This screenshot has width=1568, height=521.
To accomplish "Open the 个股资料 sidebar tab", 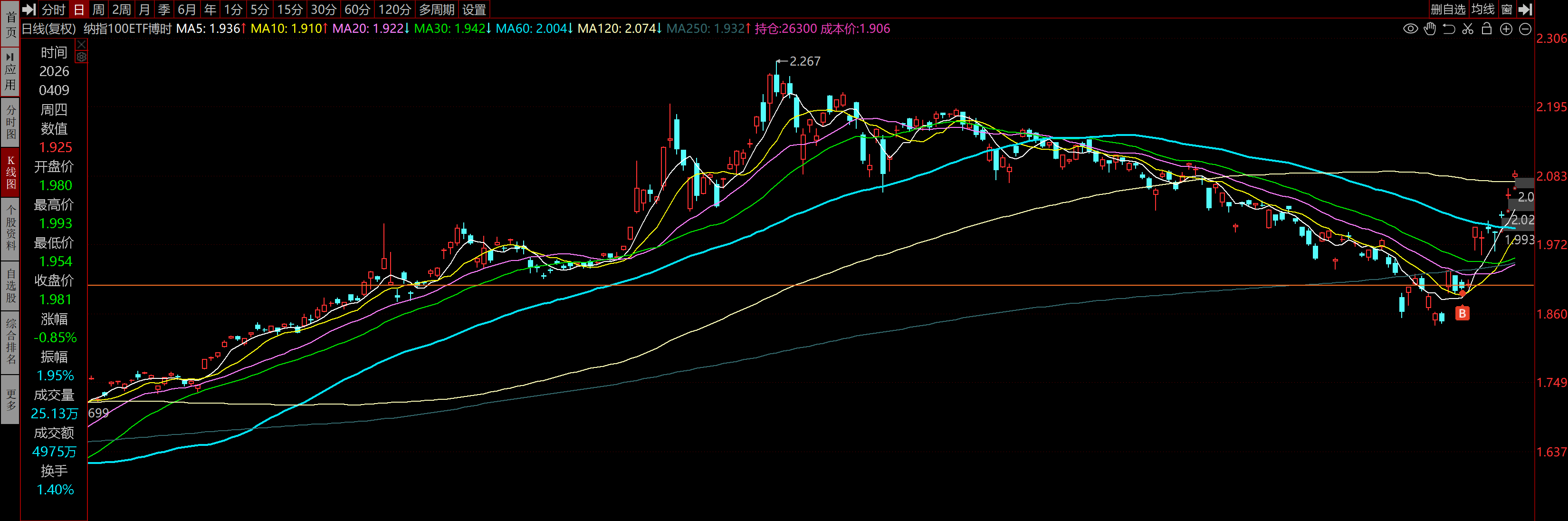I will pos(10,228).
